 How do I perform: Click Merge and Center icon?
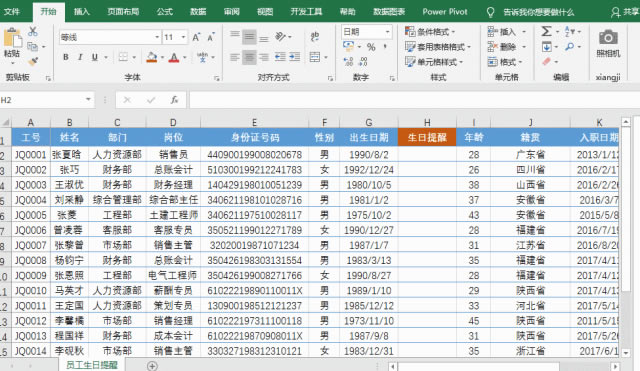pos(315,57)
